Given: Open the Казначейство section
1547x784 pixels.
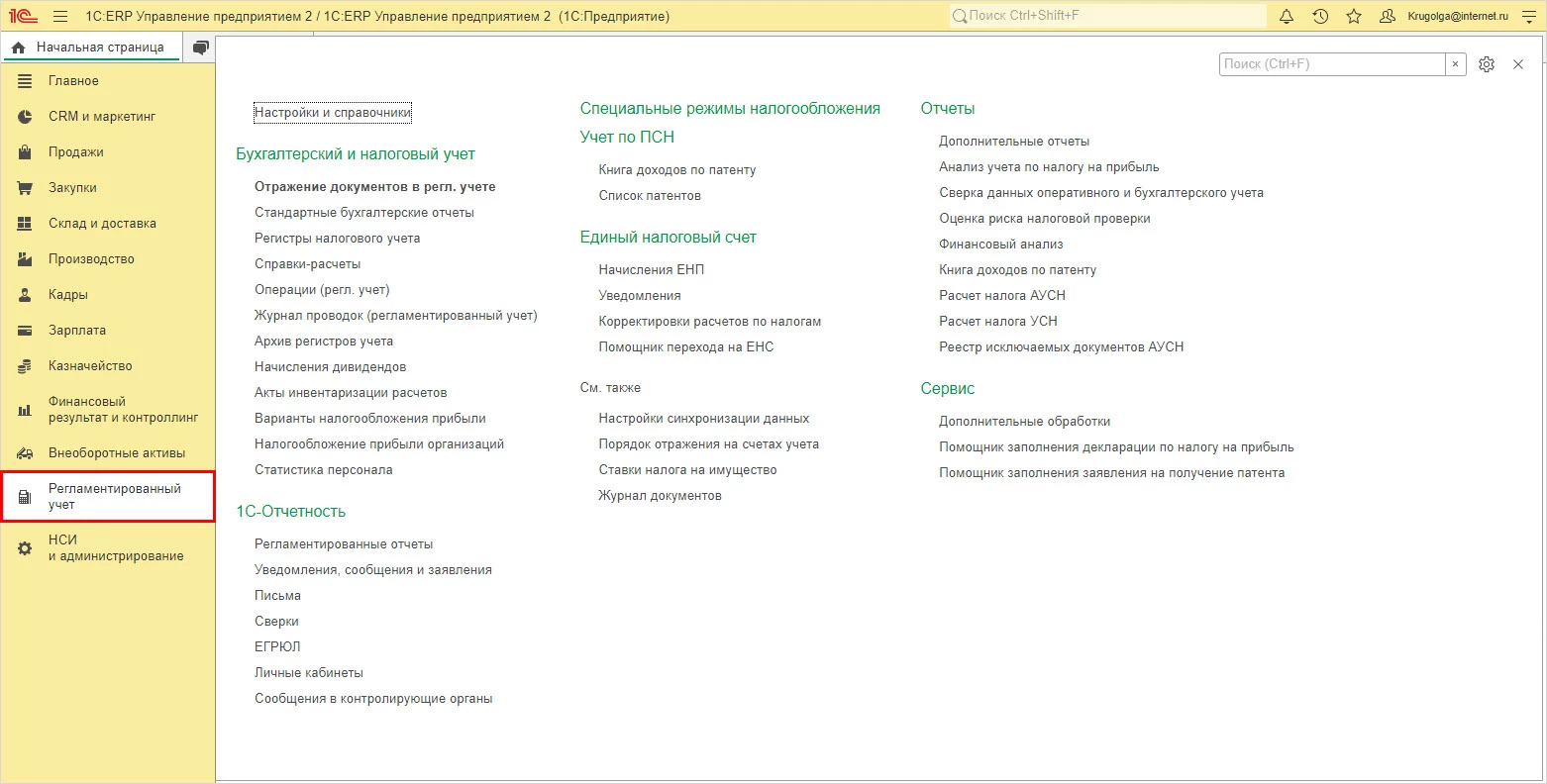Looking at the screenshot, I should click(90, 366).
